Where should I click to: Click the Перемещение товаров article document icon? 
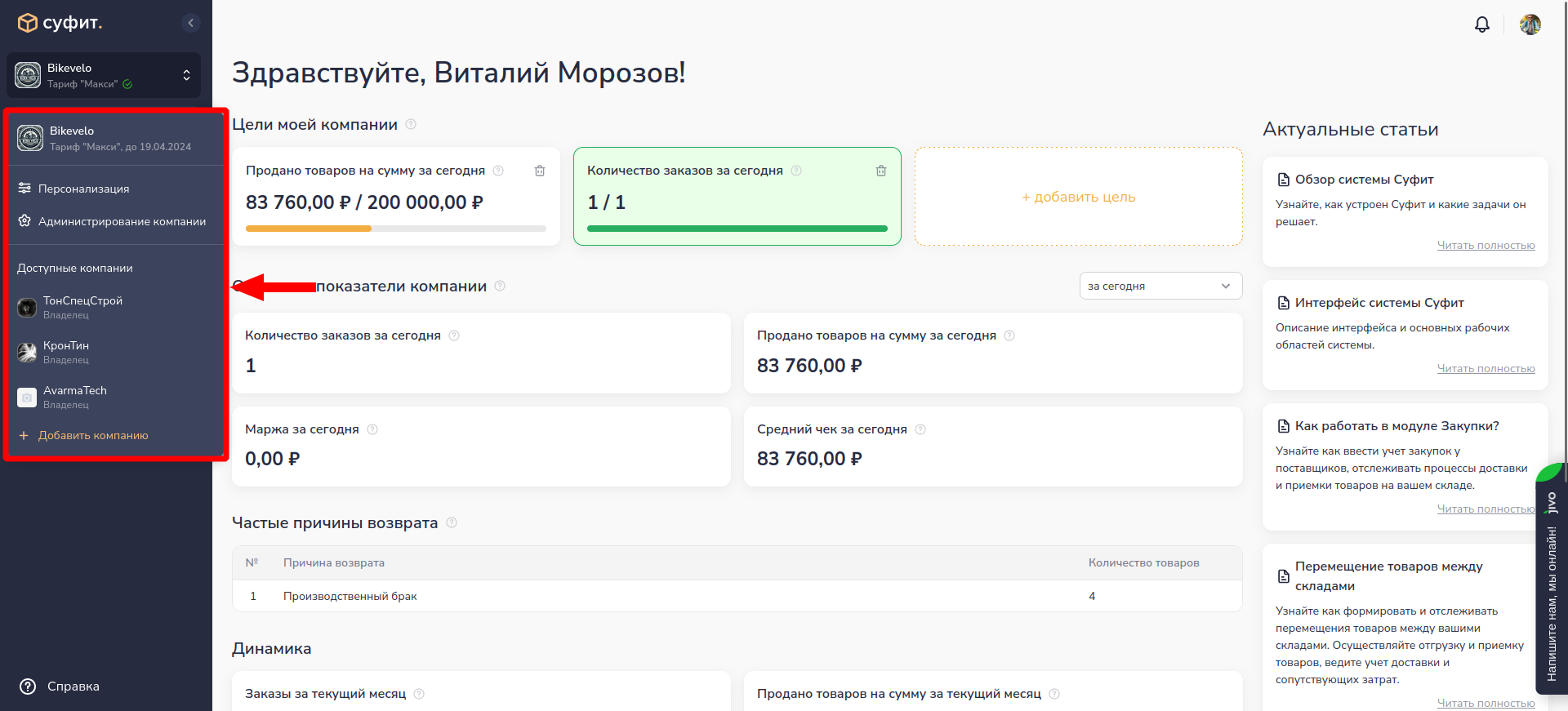(1283, 576)
